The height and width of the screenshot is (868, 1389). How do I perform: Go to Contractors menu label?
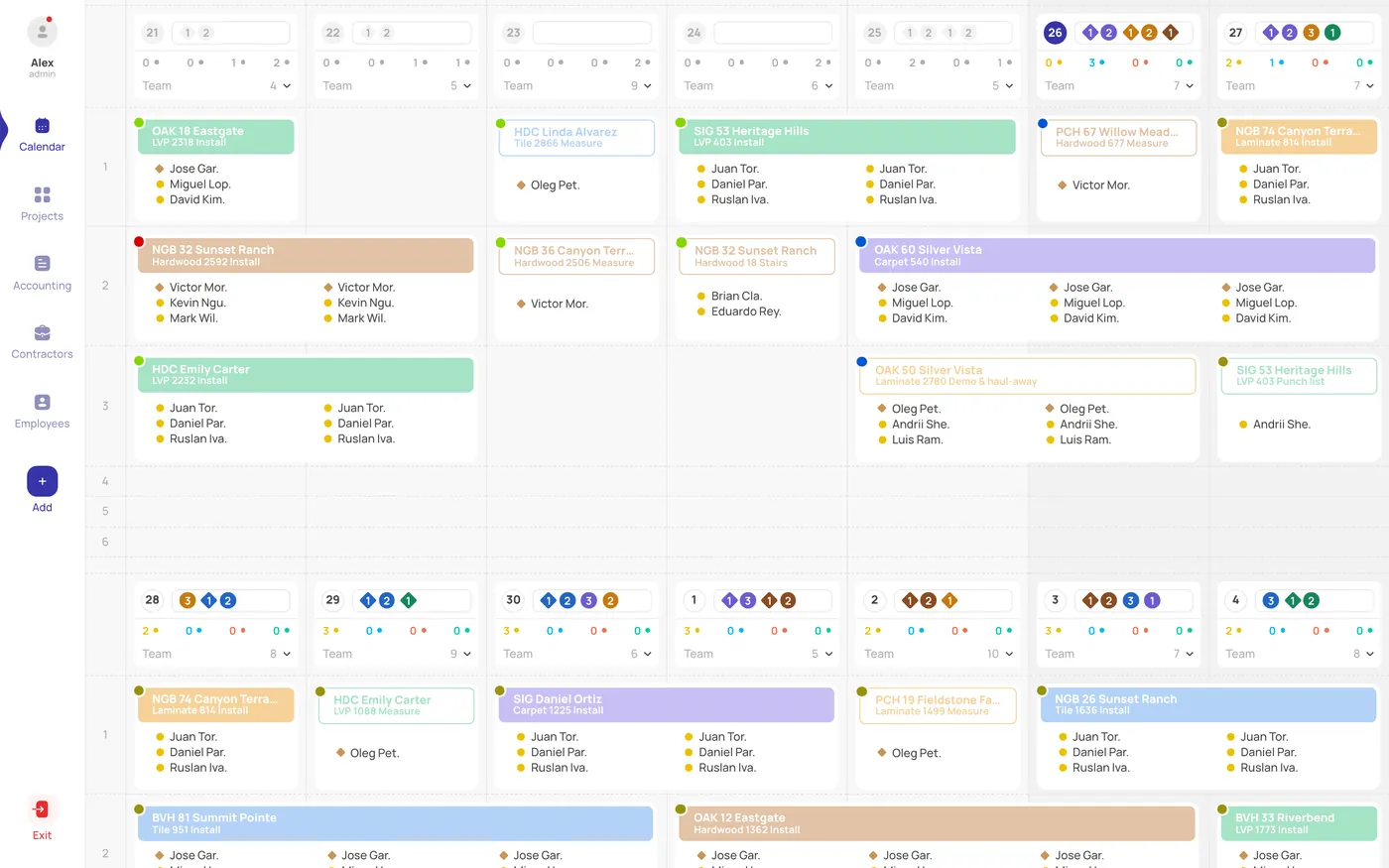[x=42, y=354]
